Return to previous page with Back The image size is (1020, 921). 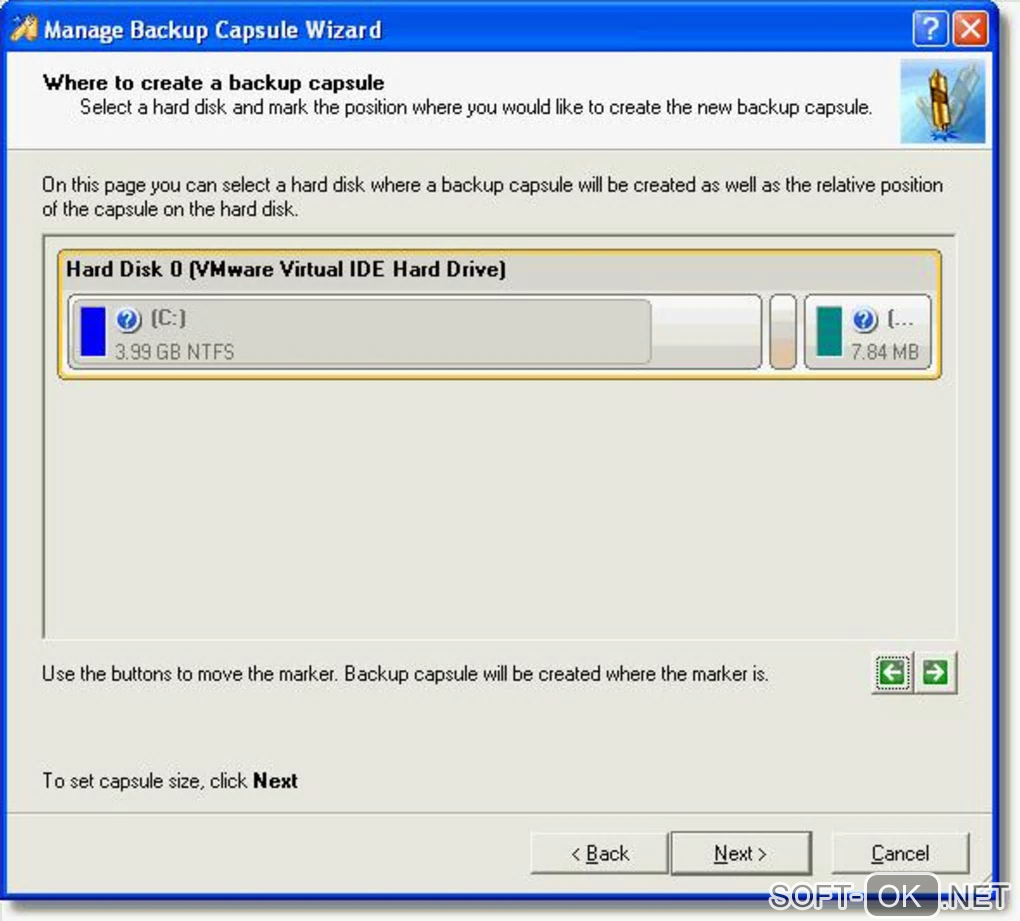pos(599,853)
